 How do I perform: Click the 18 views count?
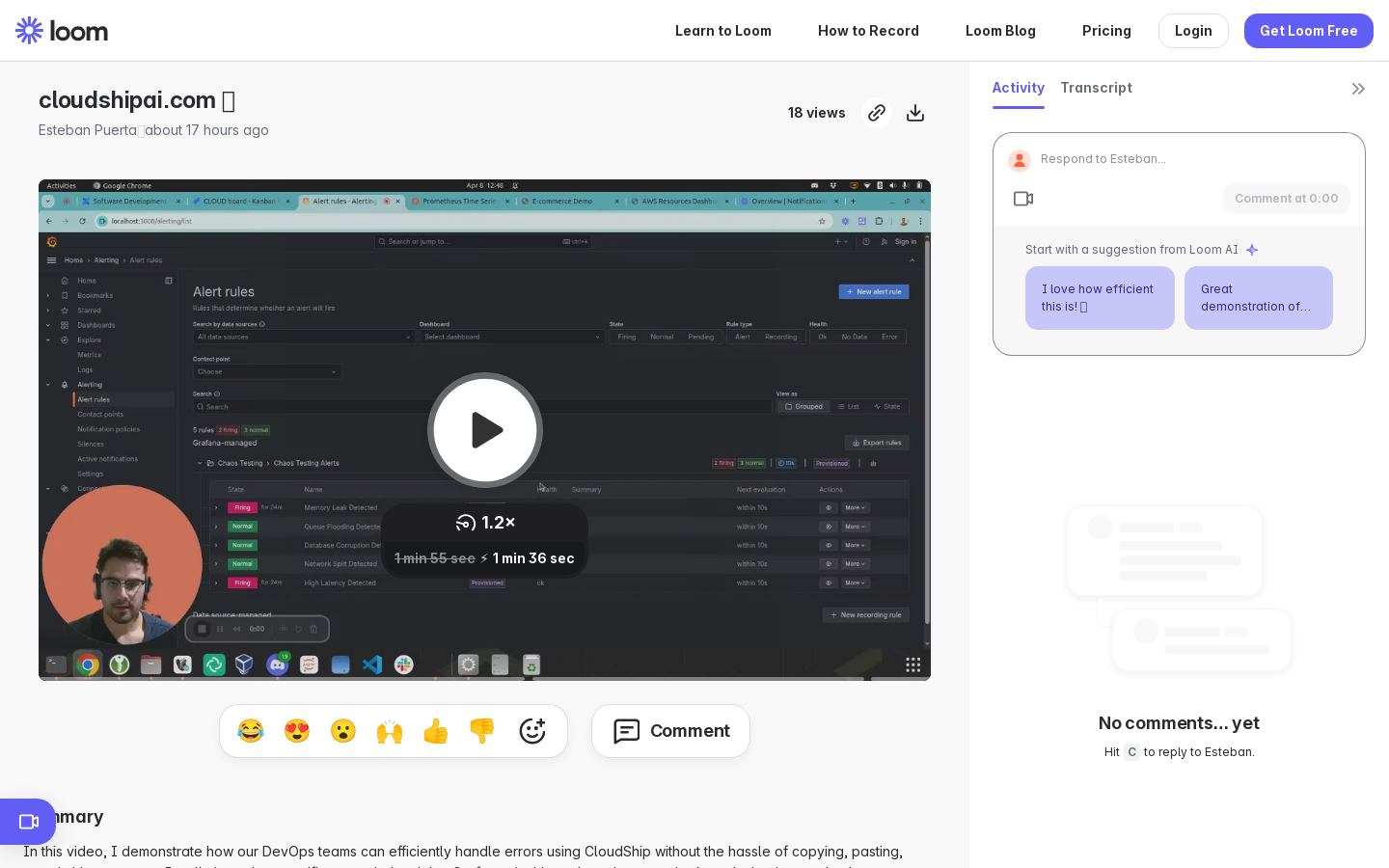click(x=817, y=113)
